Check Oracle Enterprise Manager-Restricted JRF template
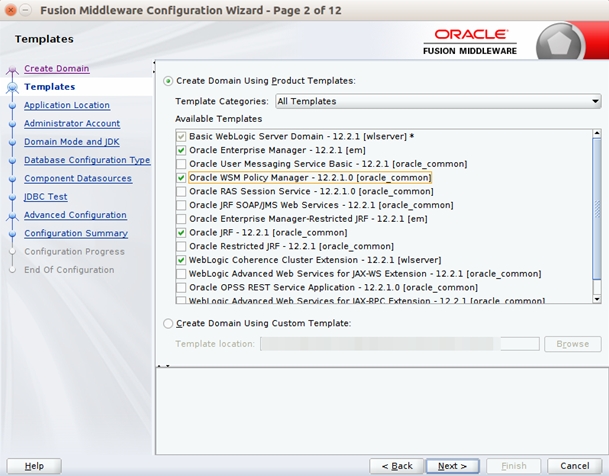The width and height of the screenshot is (609, 476). click(x=181, y=219)
